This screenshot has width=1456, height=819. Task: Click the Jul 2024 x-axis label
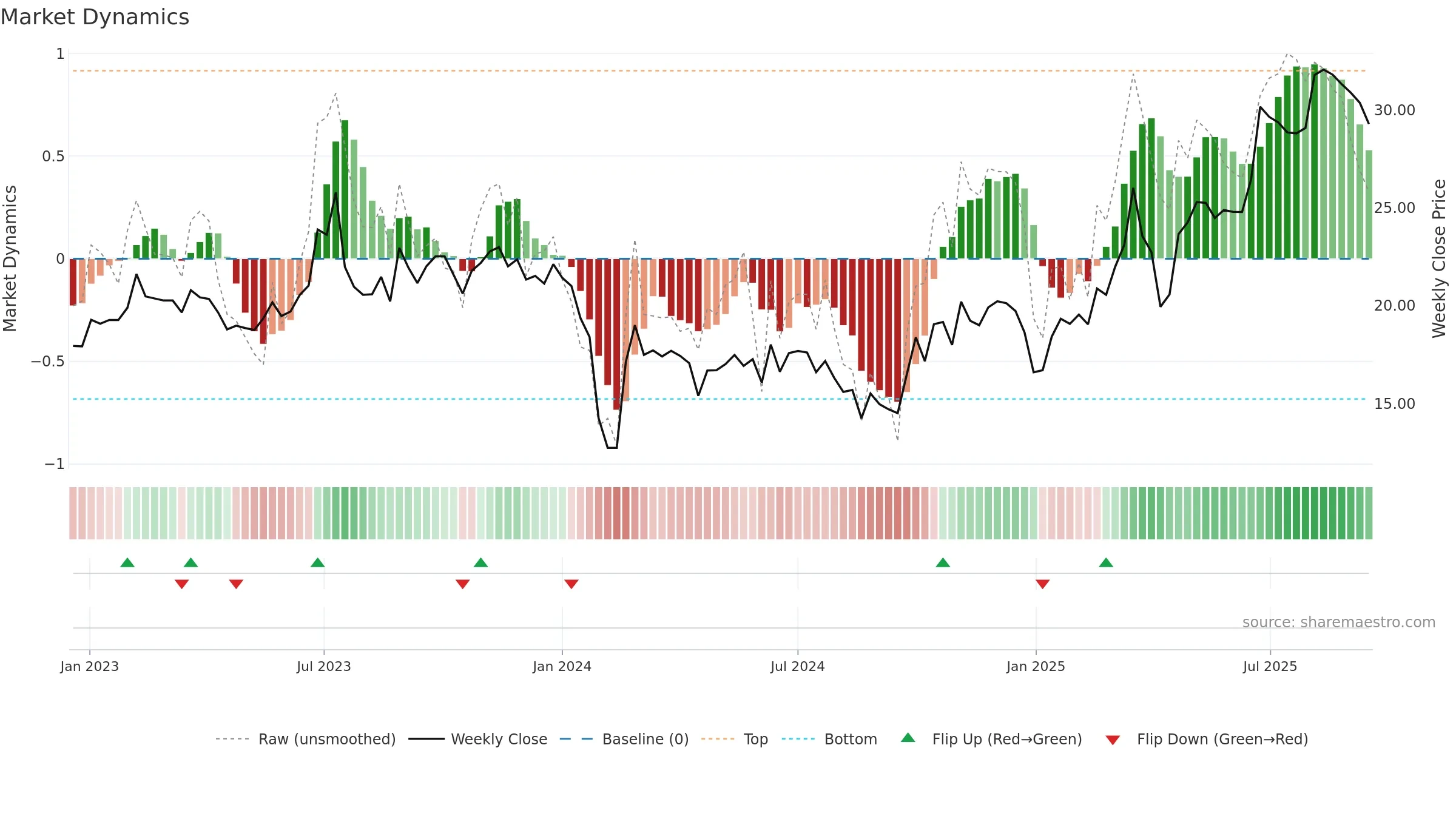click(798, 666)
